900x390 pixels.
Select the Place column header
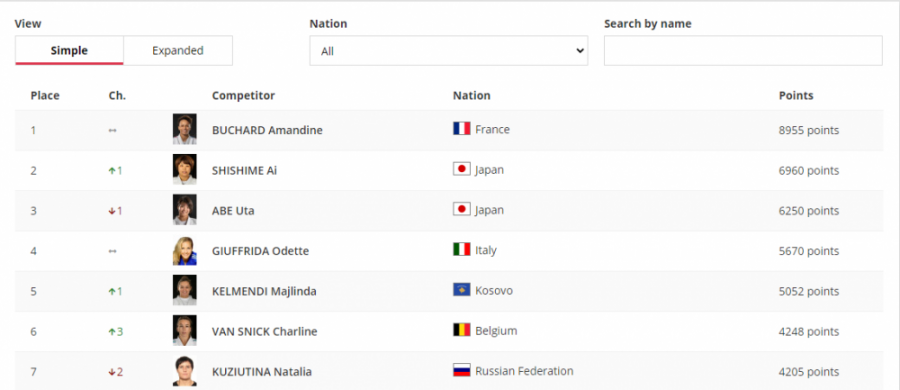45,95
